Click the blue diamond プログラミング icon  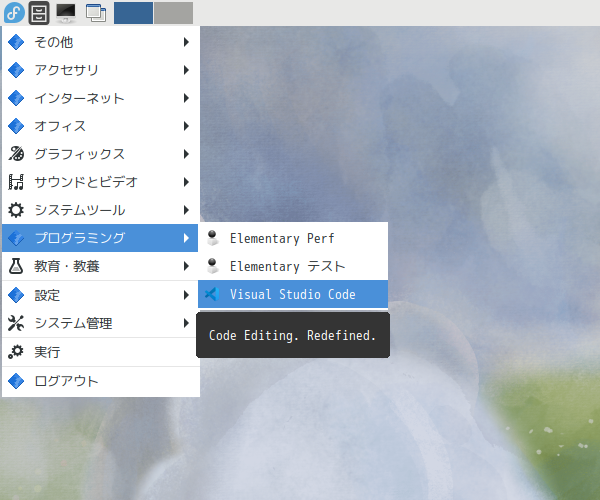click(16, 238)
